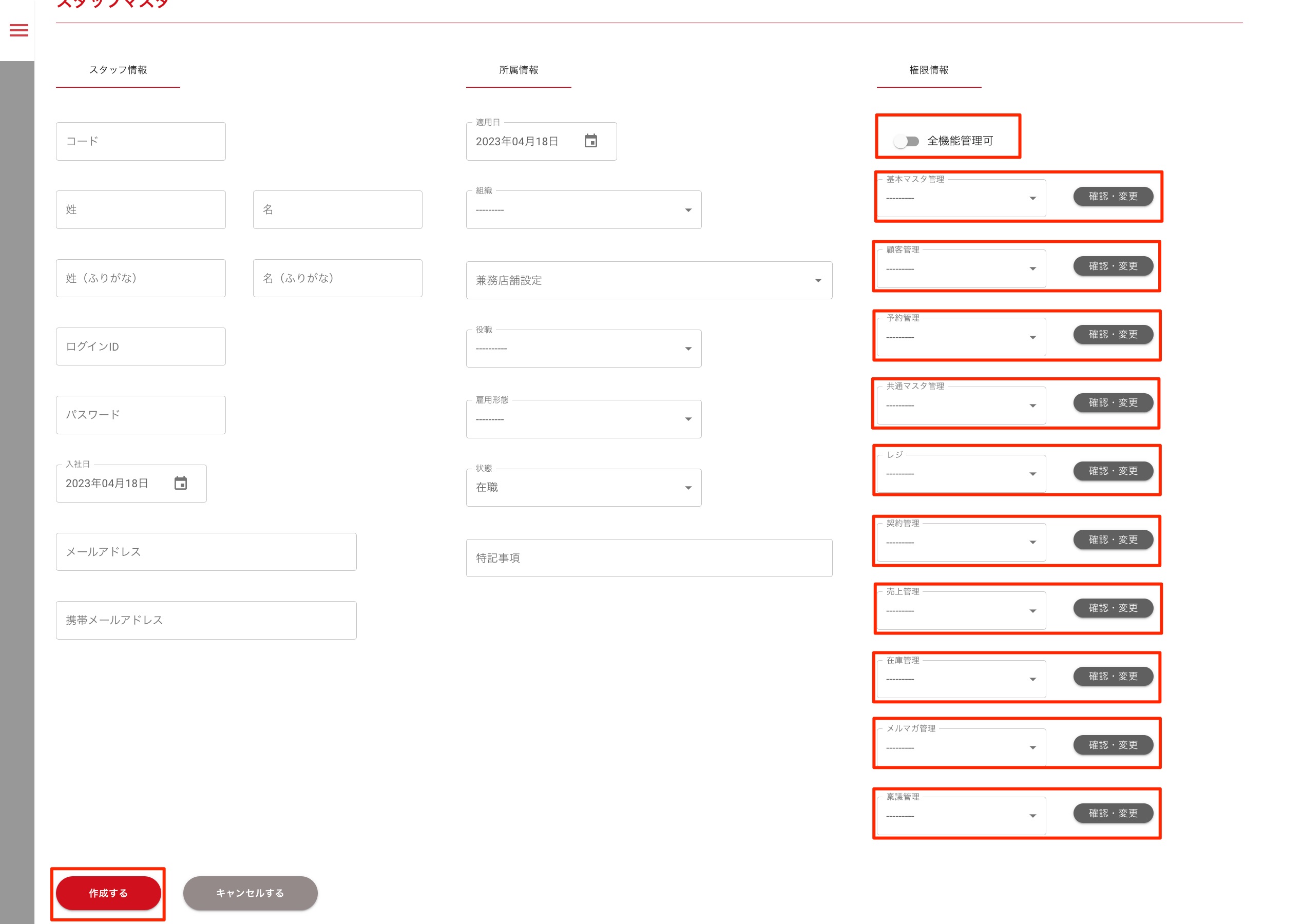1303x924 pixels.
Task: Click dropdown arrow of メルマガ管理 field
Action: (1032, 747)
